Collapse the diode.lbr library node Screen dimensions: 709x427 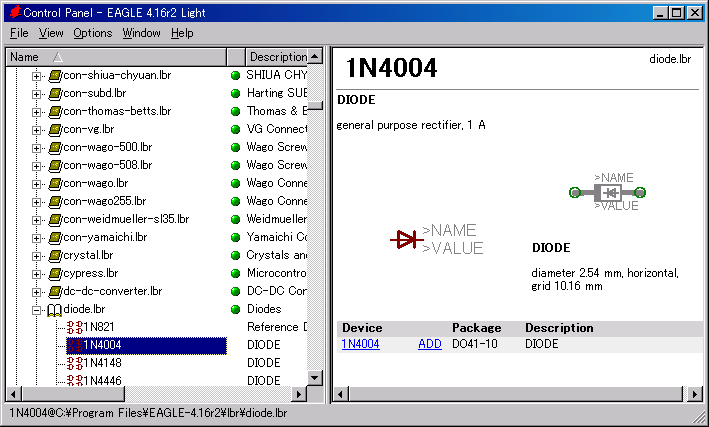36,310
